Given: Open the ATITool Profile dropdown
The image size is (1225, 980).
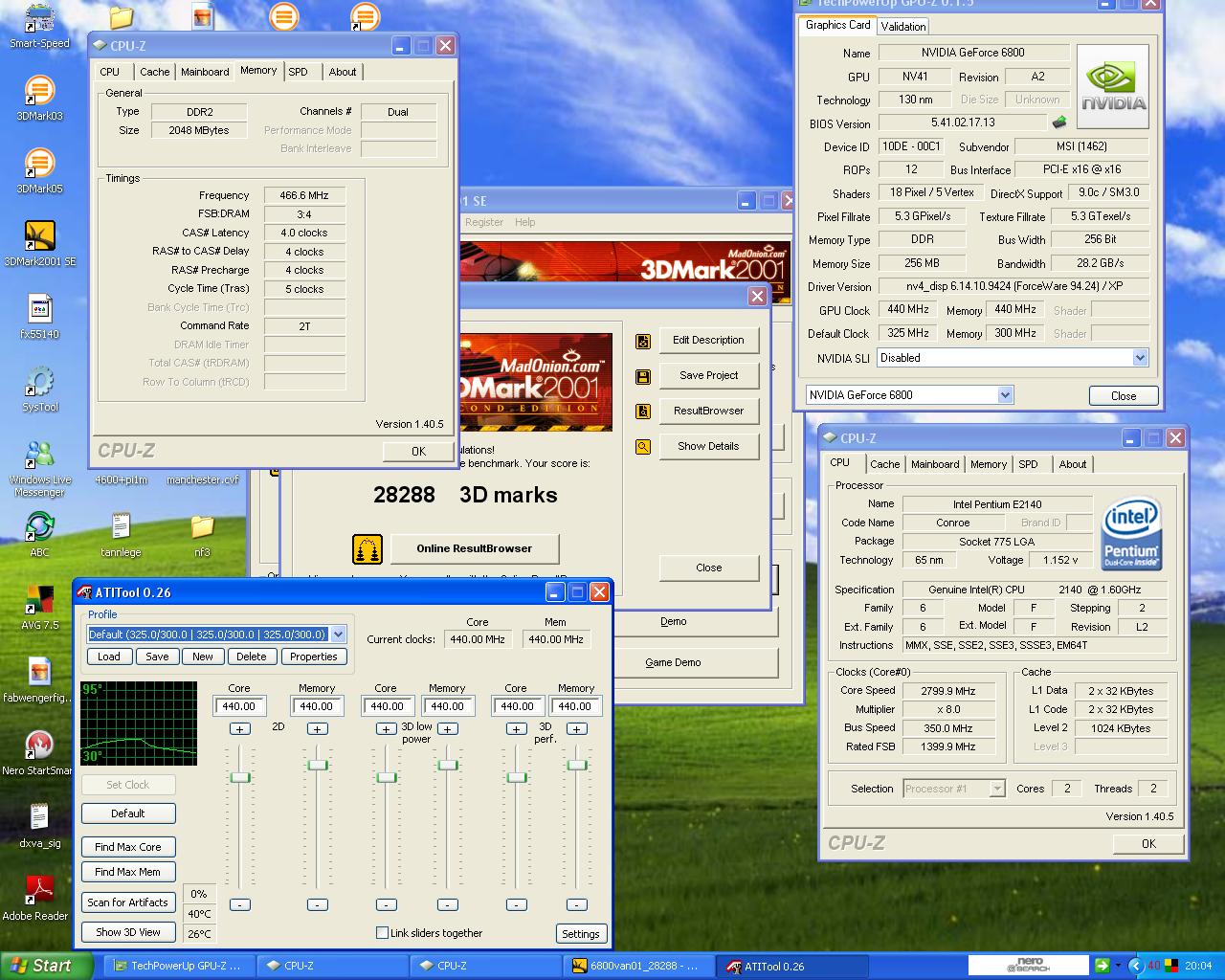Looking at the screenshot, I should pos(338,634).
